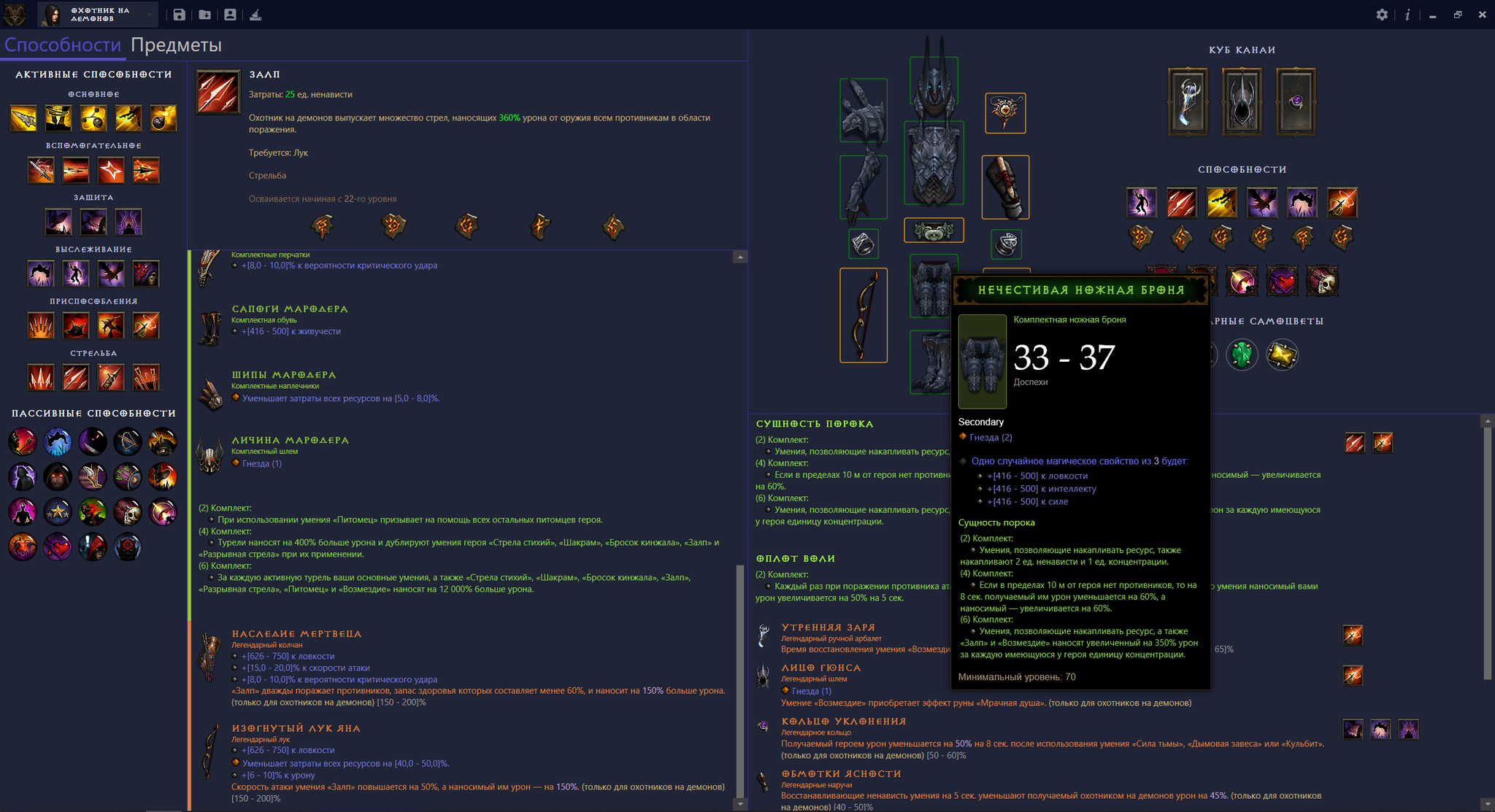
Task: Click the chest armor equipment slot
Action: [934, 163]
